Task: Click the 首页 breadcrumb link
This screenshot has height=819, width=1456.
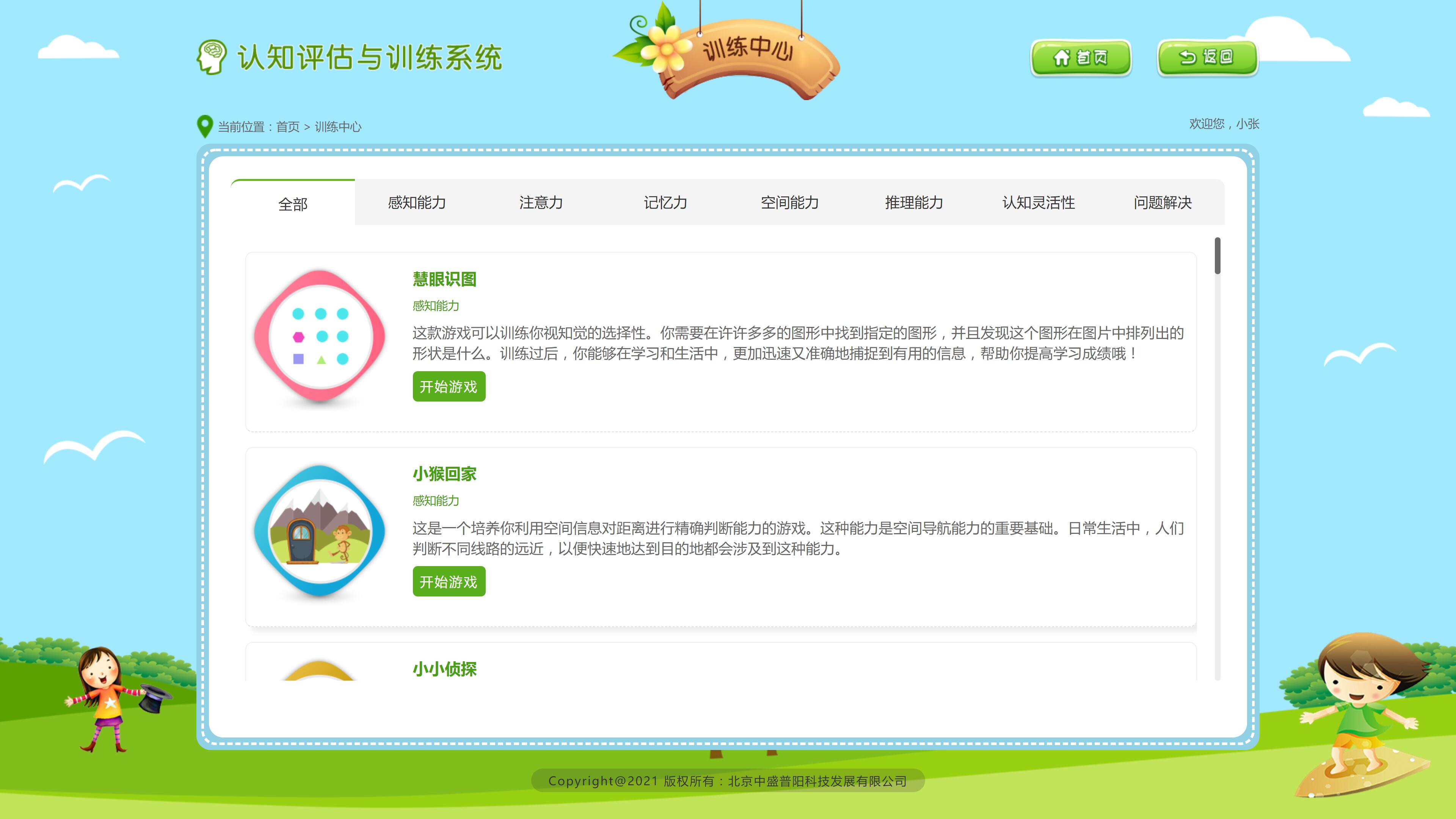Action: 288,127
